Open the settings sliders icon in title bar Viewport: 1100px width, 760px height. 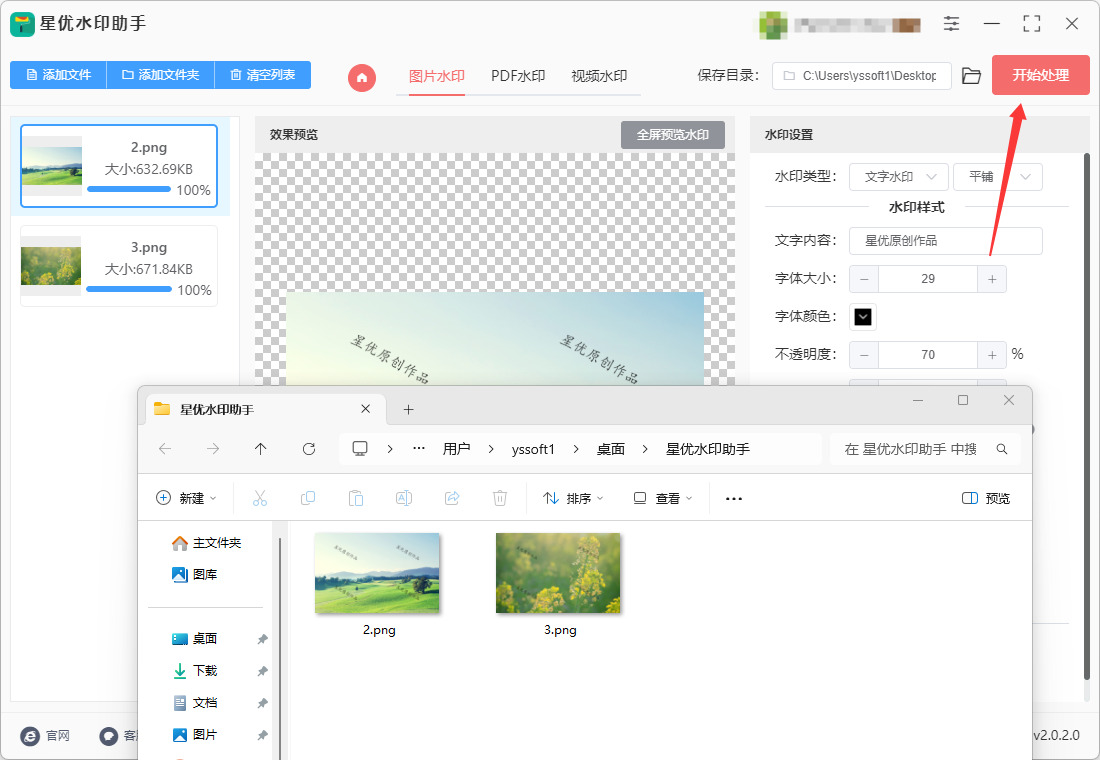coord(951,24)
